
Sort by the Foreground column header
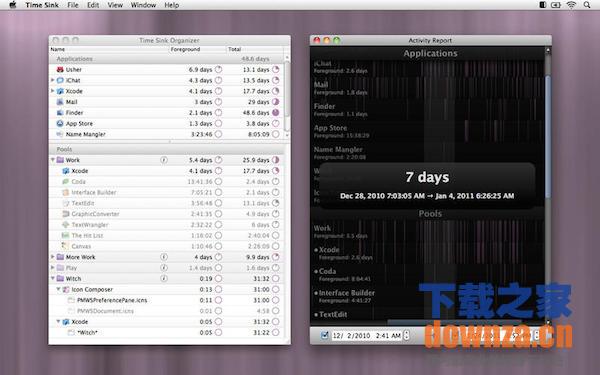click(x=198, y=49)
